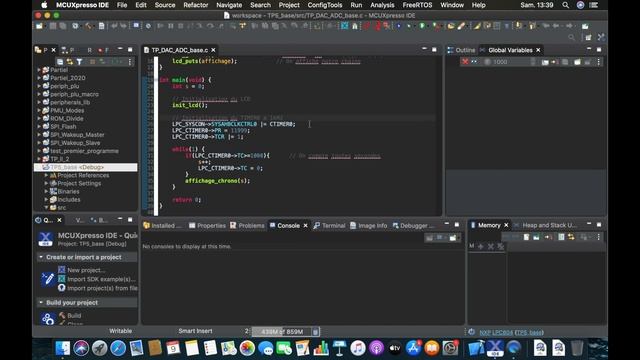The height and width of the screenshot is (360, 640).
Task: Open the FreeRTOS menu
Action: point(417,5)
